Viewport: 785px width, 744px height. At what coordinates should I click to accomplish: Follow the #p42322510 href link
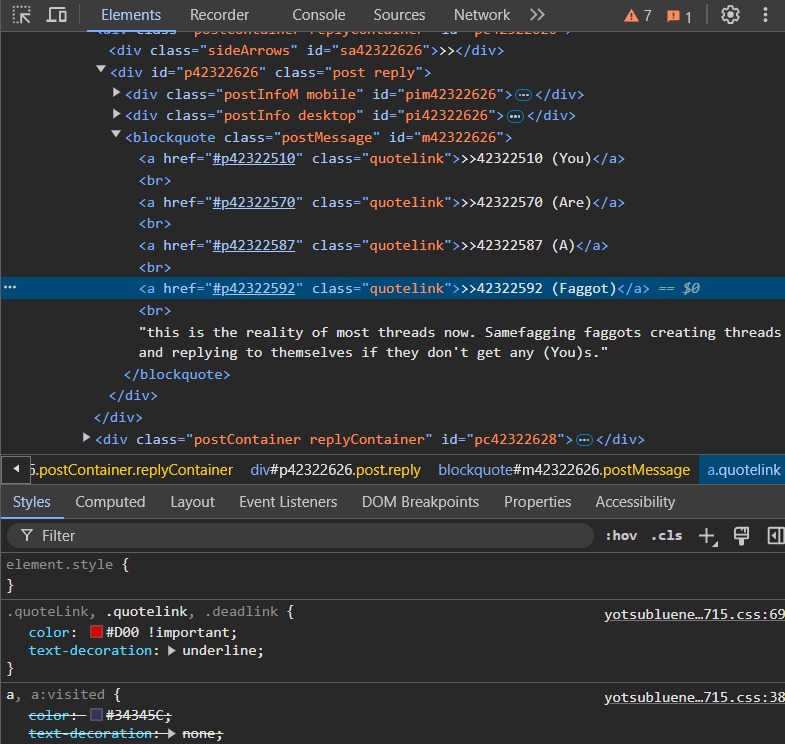point(254,159)
